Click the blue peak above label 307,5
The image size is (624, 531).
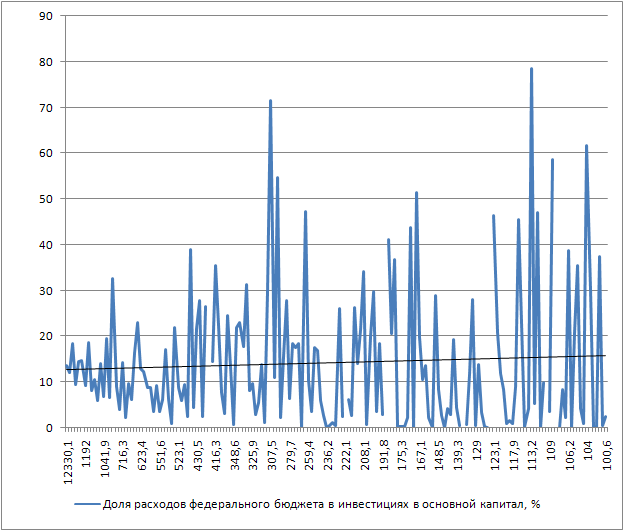270,101
